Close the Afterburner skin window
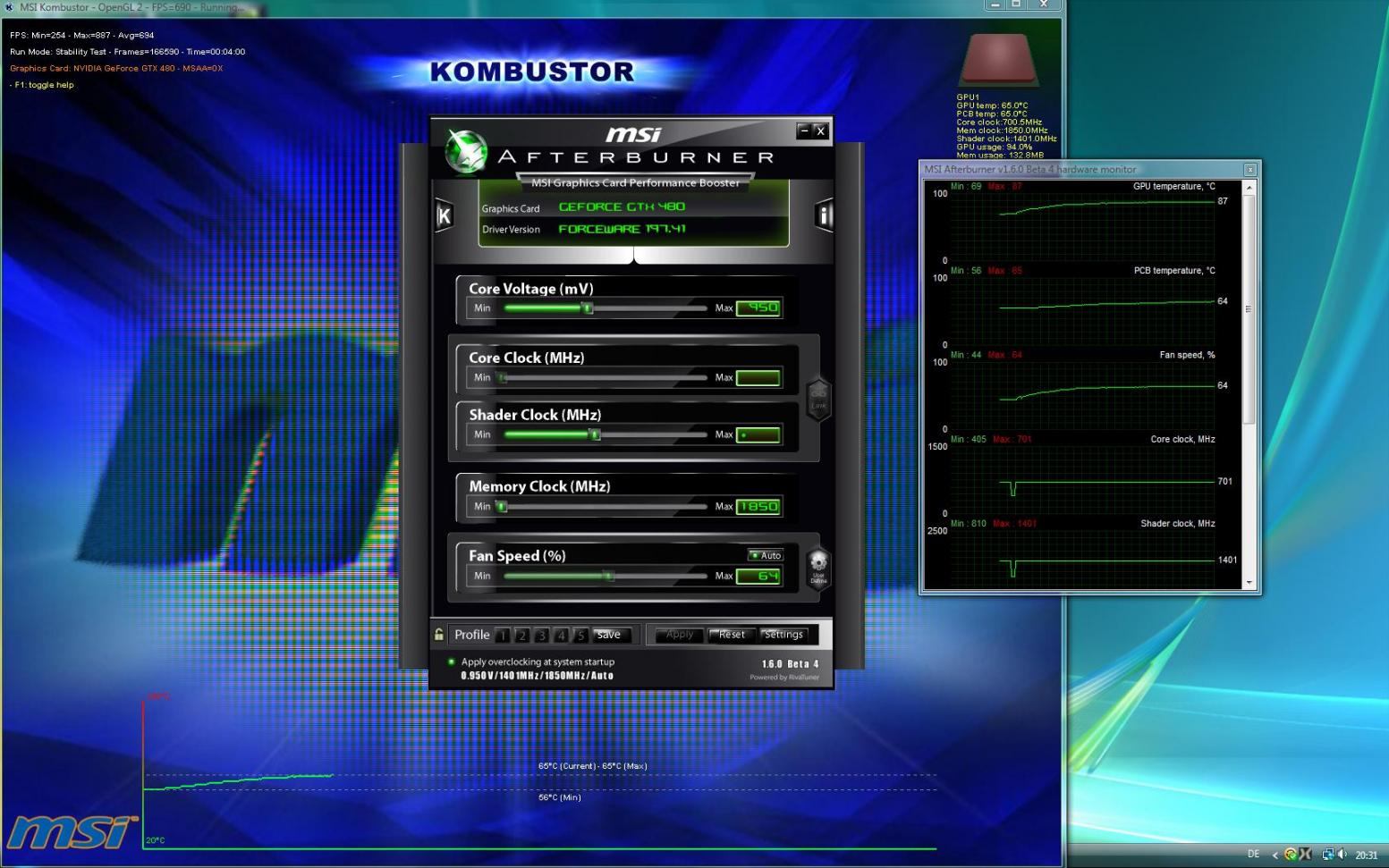 coord(820,131)
